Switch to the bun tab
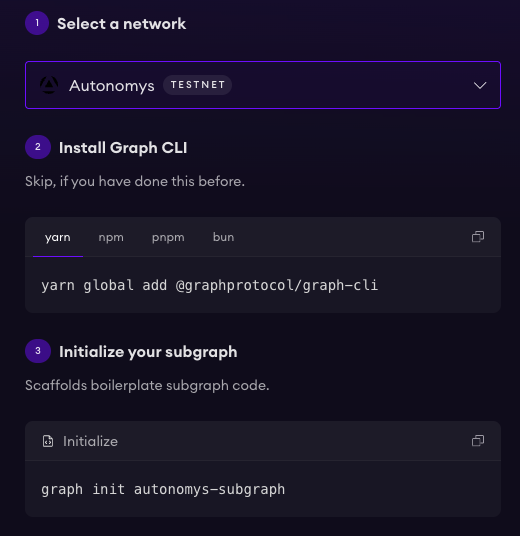 (224, 237)
